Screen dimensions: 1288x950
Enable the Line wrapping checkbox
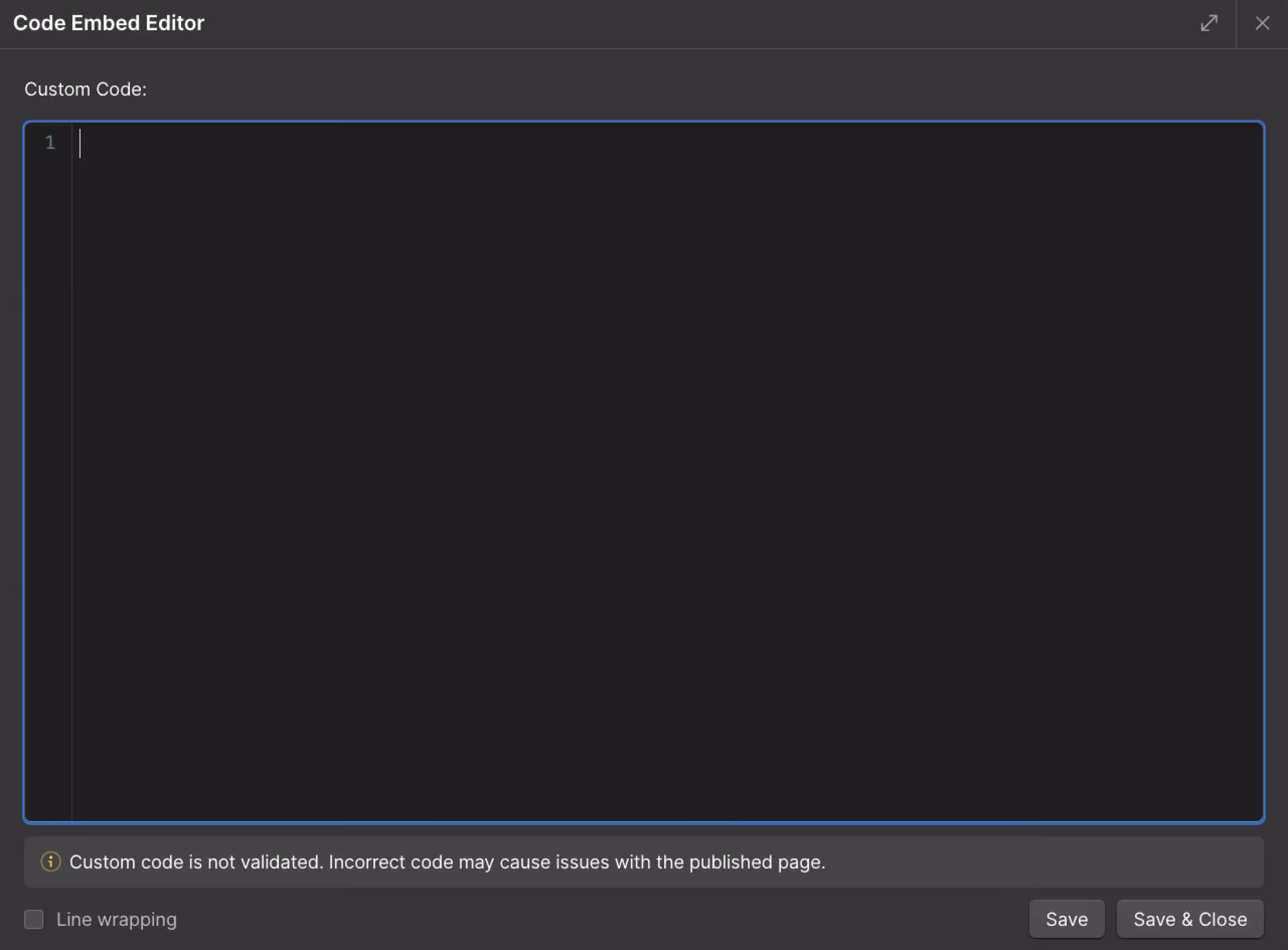[x=34, y=919]
